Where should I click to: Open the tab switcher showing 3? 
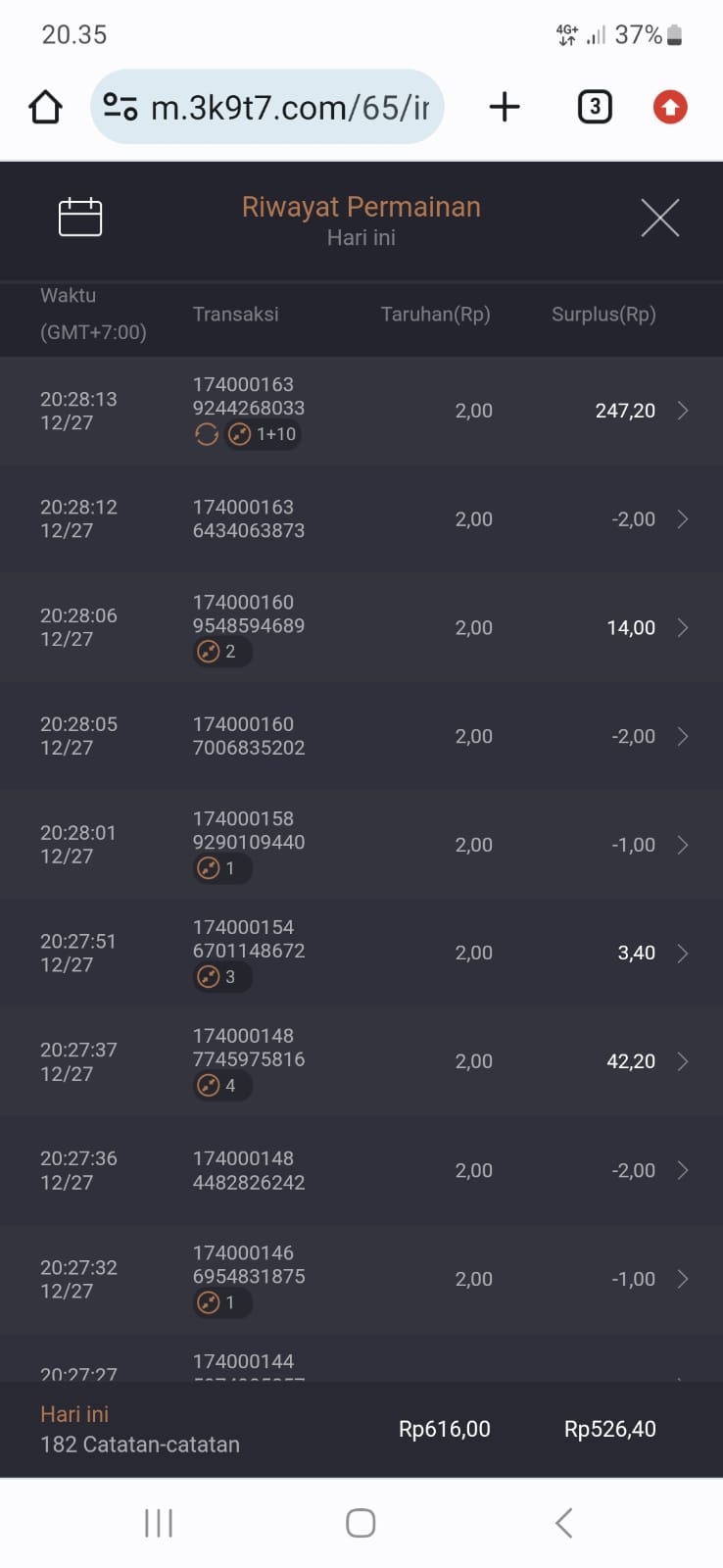pos(594,107)
